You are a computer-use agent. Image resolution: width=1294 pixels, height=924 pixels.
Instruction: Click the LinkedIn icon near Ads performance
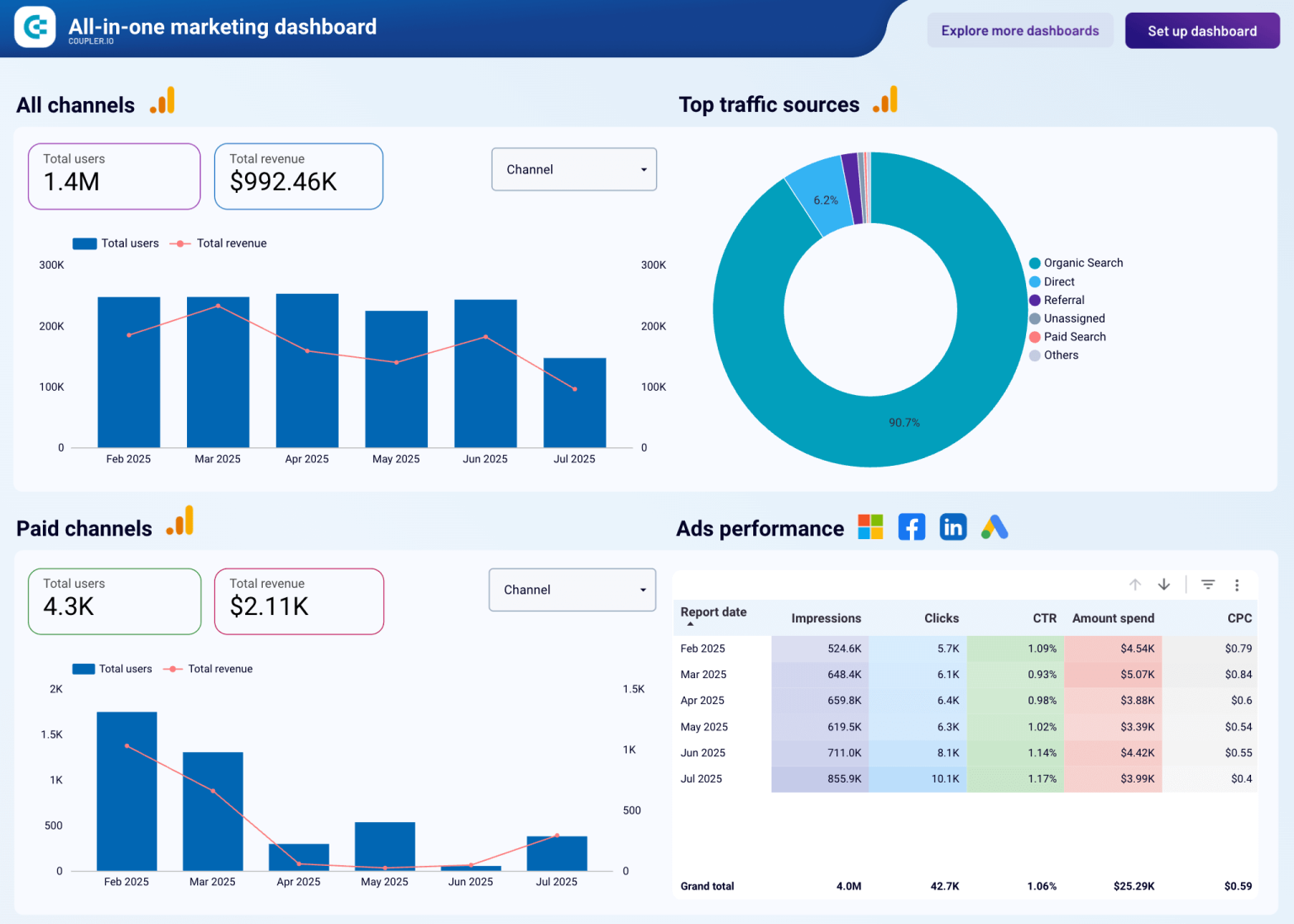953,526
